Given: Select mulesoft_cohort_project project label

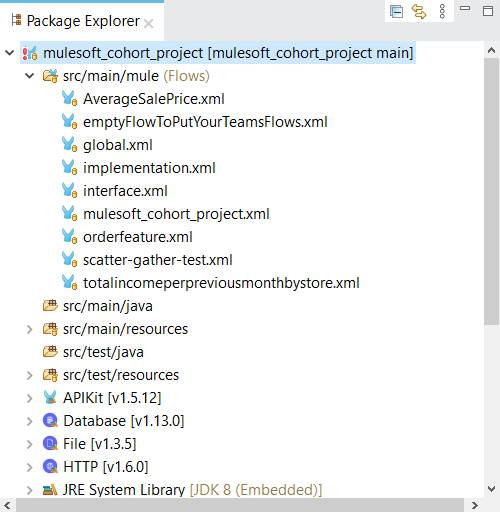Looking at the screenshot, I should (x=228, y=53).
